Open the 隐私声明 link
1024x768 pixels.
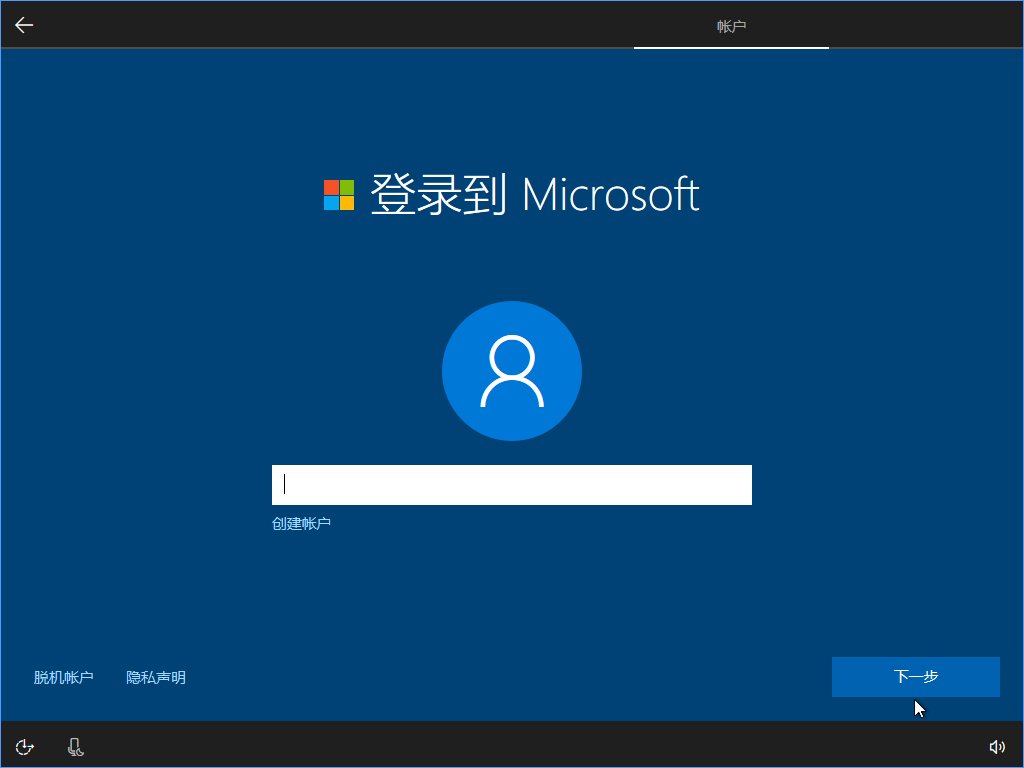point(156,677)
